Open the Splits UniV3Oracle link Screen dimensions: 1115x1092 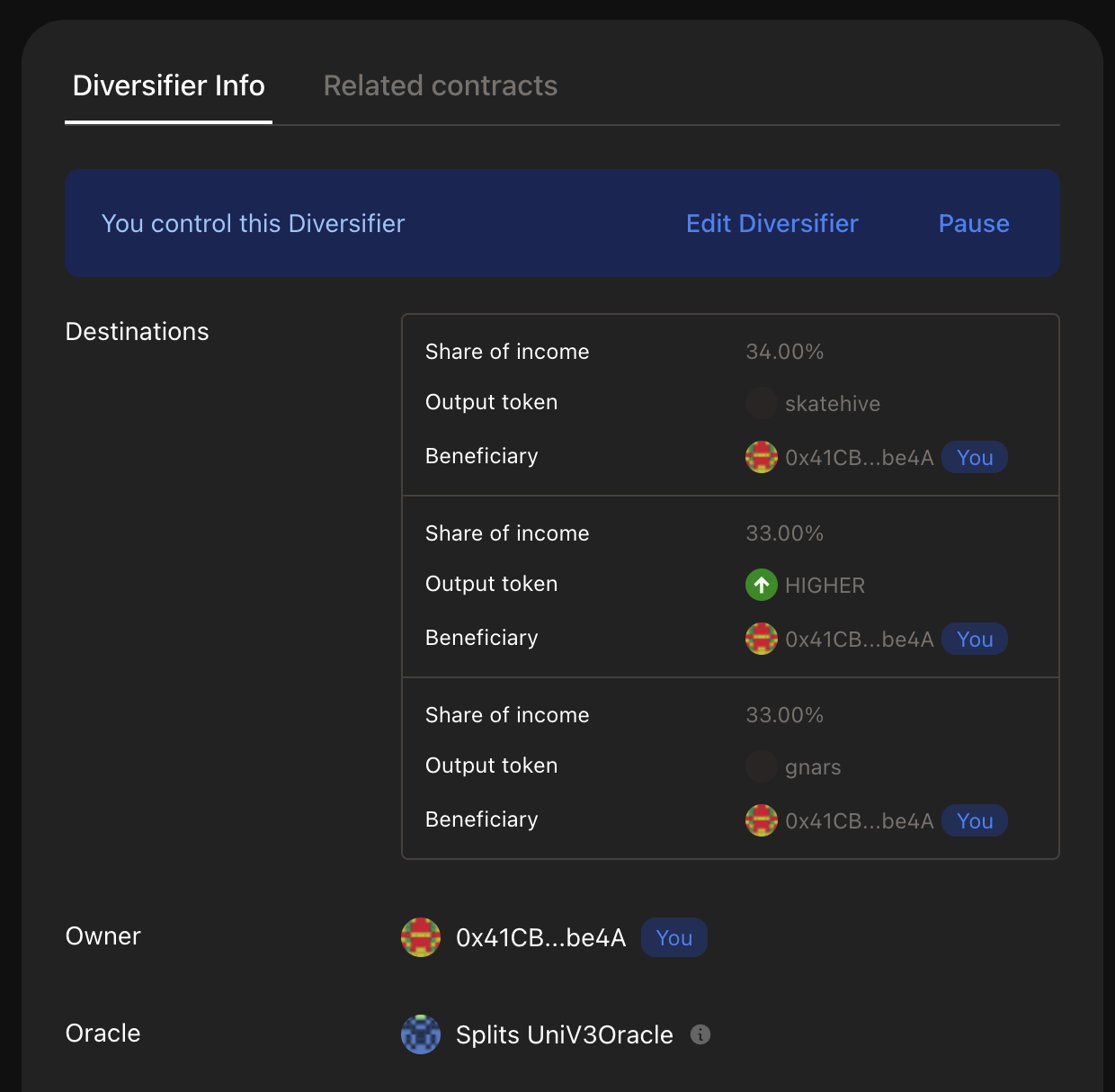tap(564, 1034)
